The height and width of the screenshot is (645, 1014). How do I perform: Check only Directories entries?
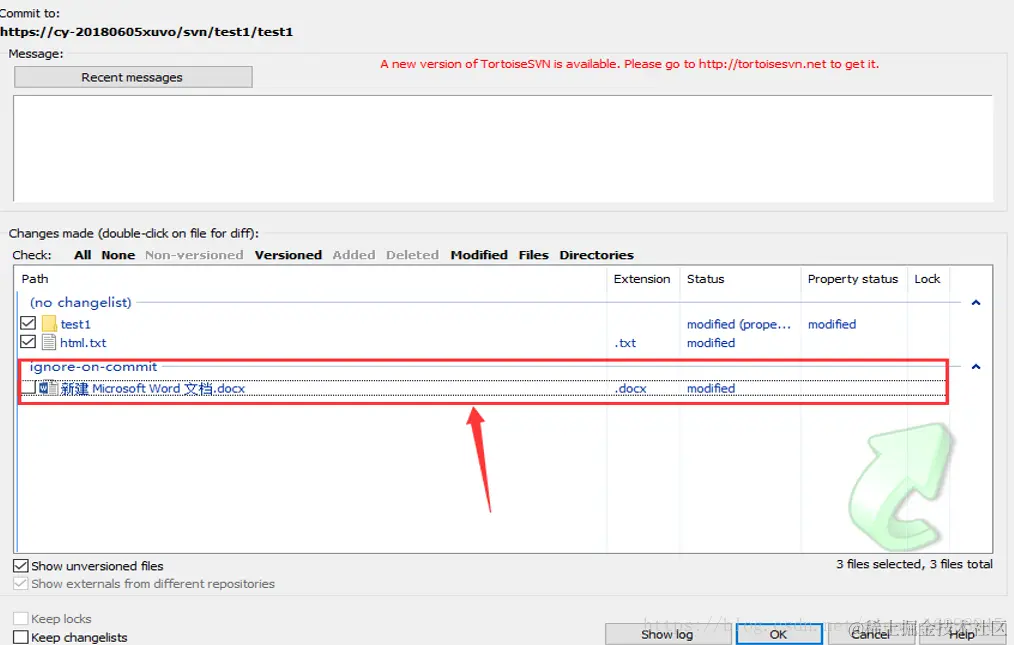pyautogui.click(x=597, y=255)
